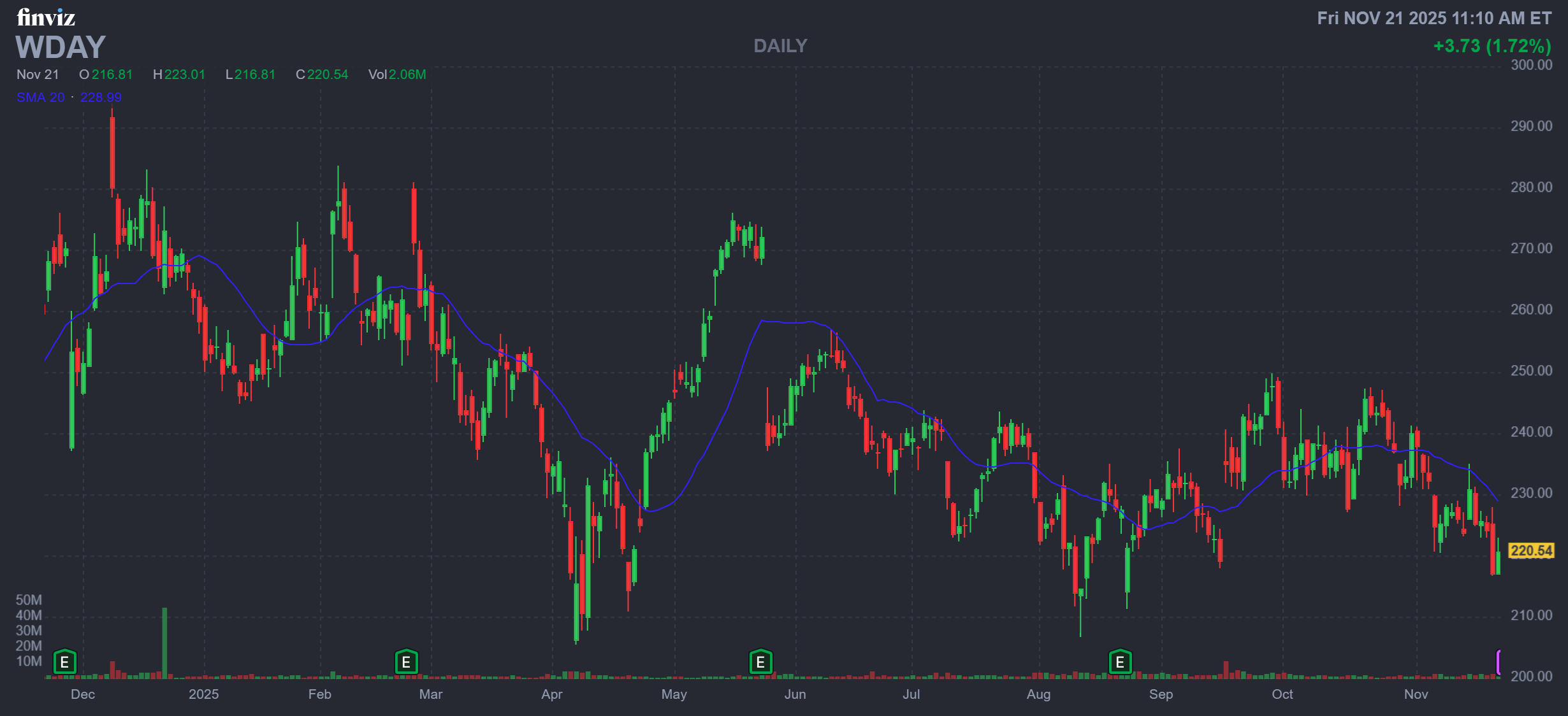Click the earnings E marker before September

(x=1120, y=662)
